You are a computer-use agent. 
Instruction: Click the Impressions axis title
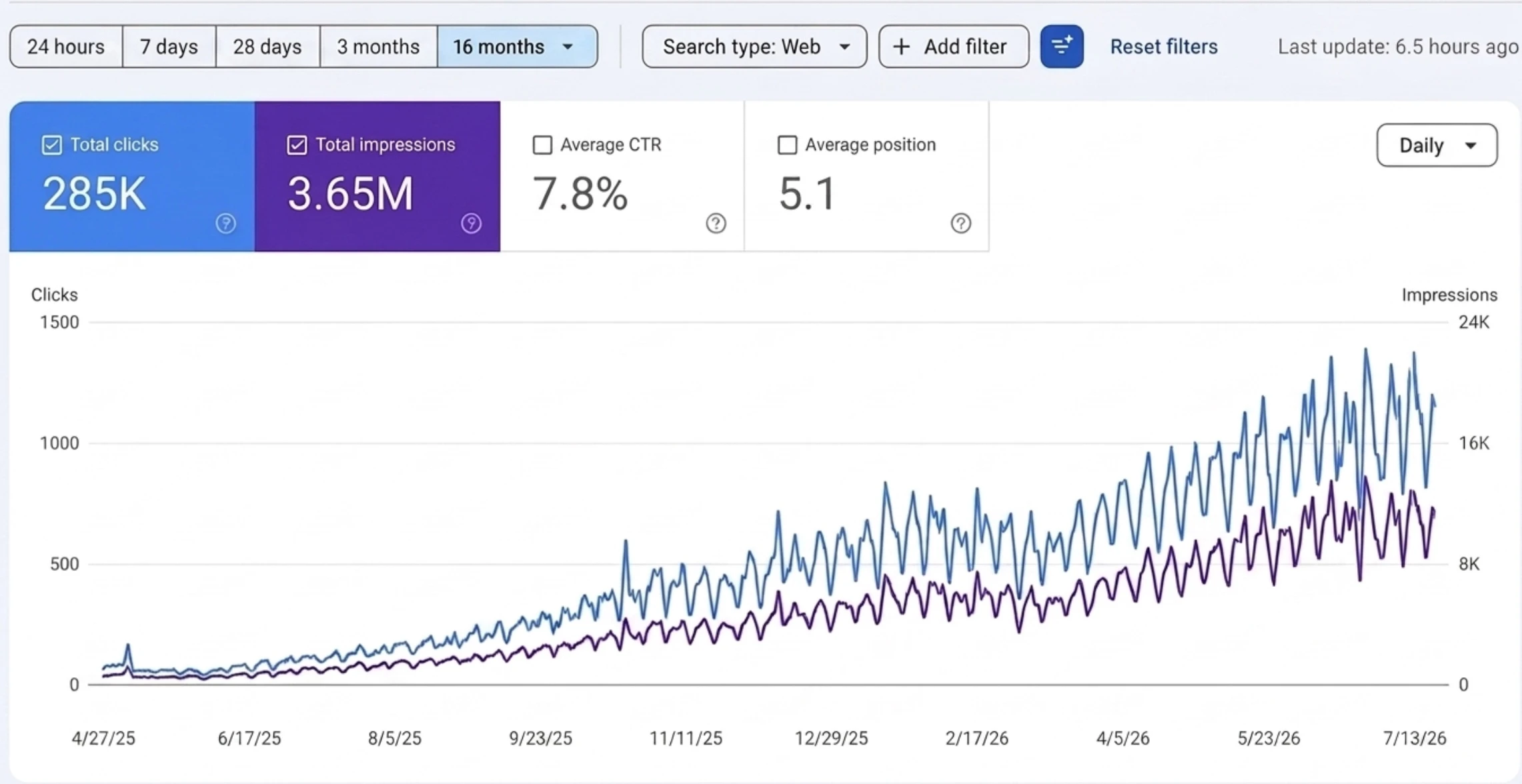[x=1449, y=295]
